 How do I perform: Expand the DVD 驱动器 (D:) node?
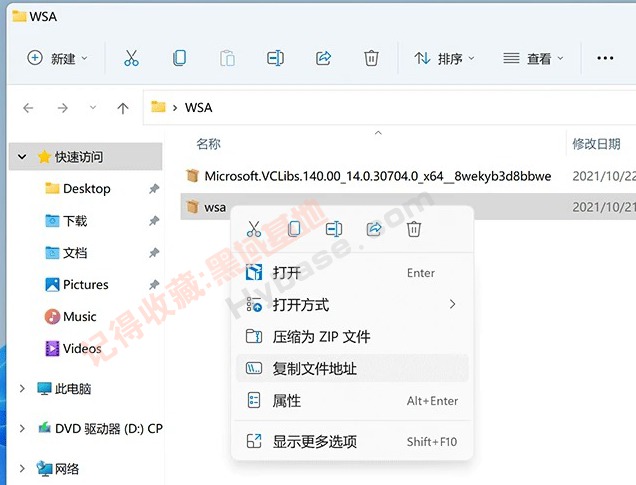tap(22, 428)
